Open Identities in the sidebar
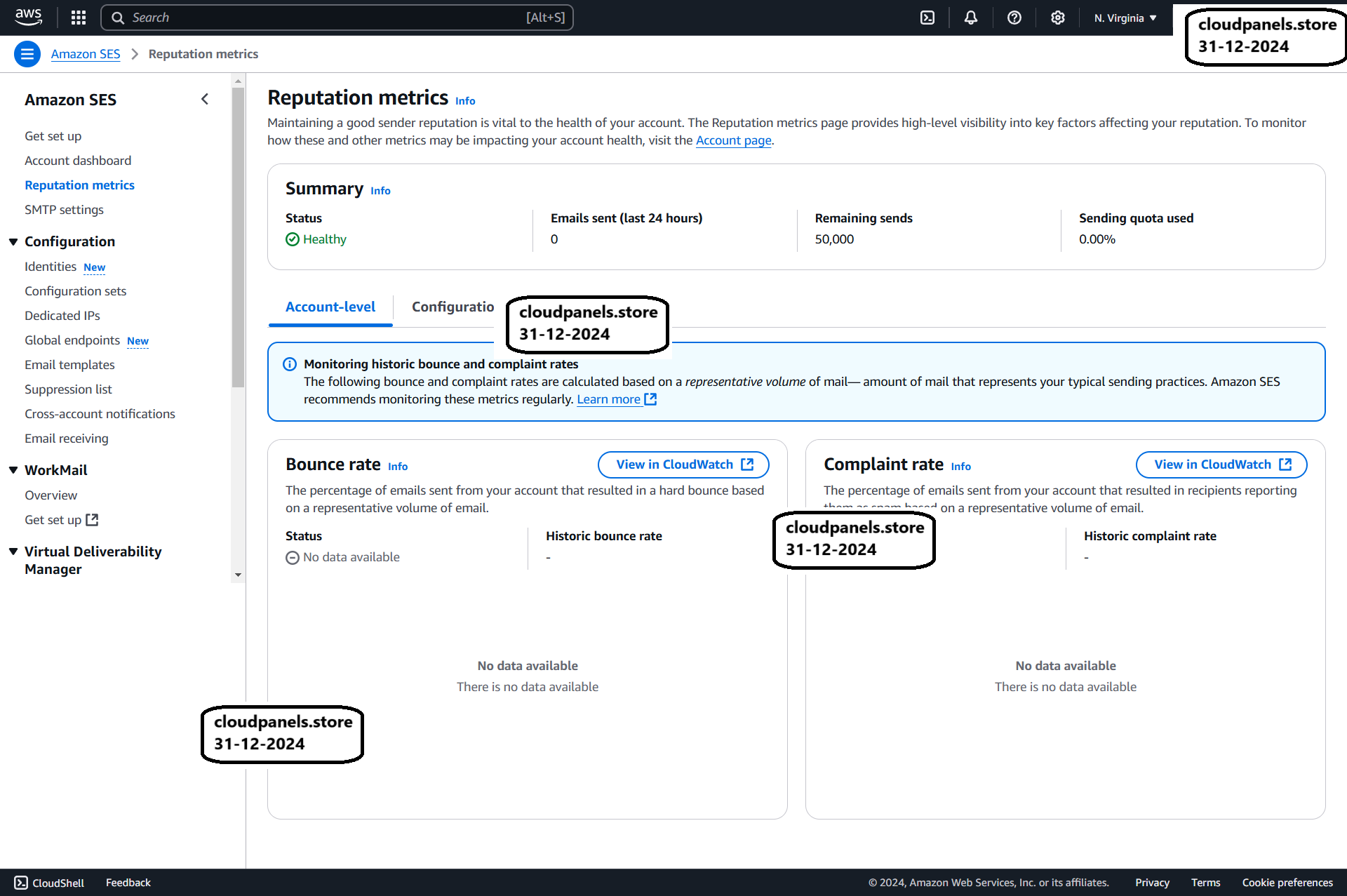The image size is (1347, 896). pos(51,267)
